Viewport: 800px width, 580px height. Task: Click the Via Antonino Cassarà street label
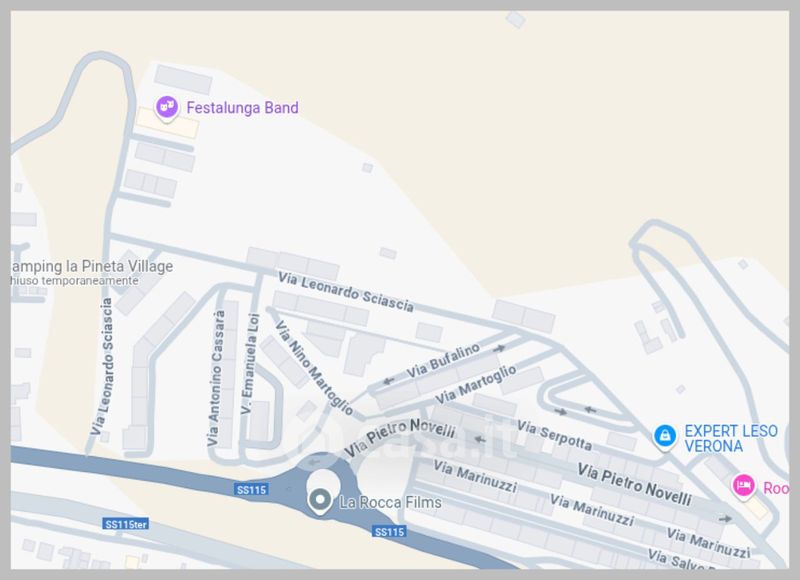(216, 378)
